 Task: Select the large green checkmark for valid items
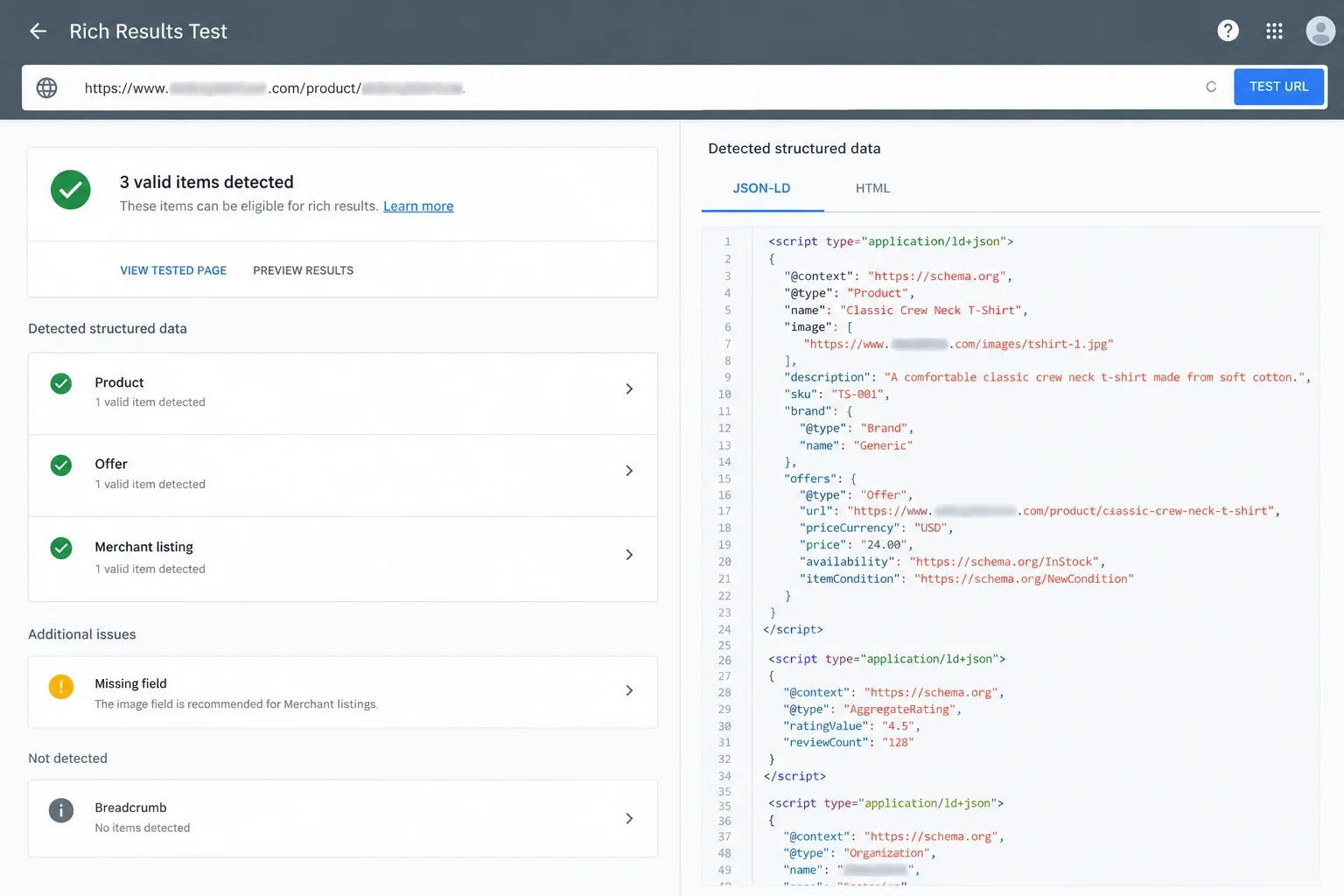(x=71, y=190)
